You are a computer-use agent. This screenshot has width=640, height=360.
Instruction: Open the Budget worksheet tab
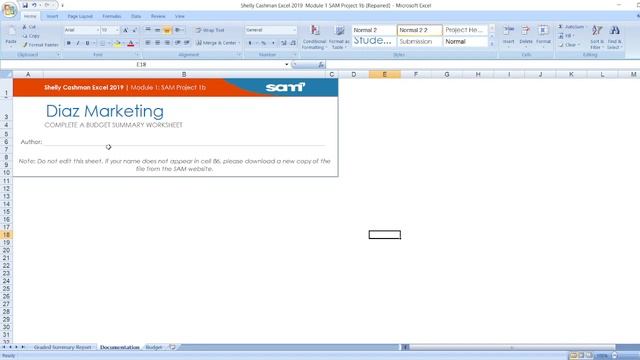click(154, 347)
